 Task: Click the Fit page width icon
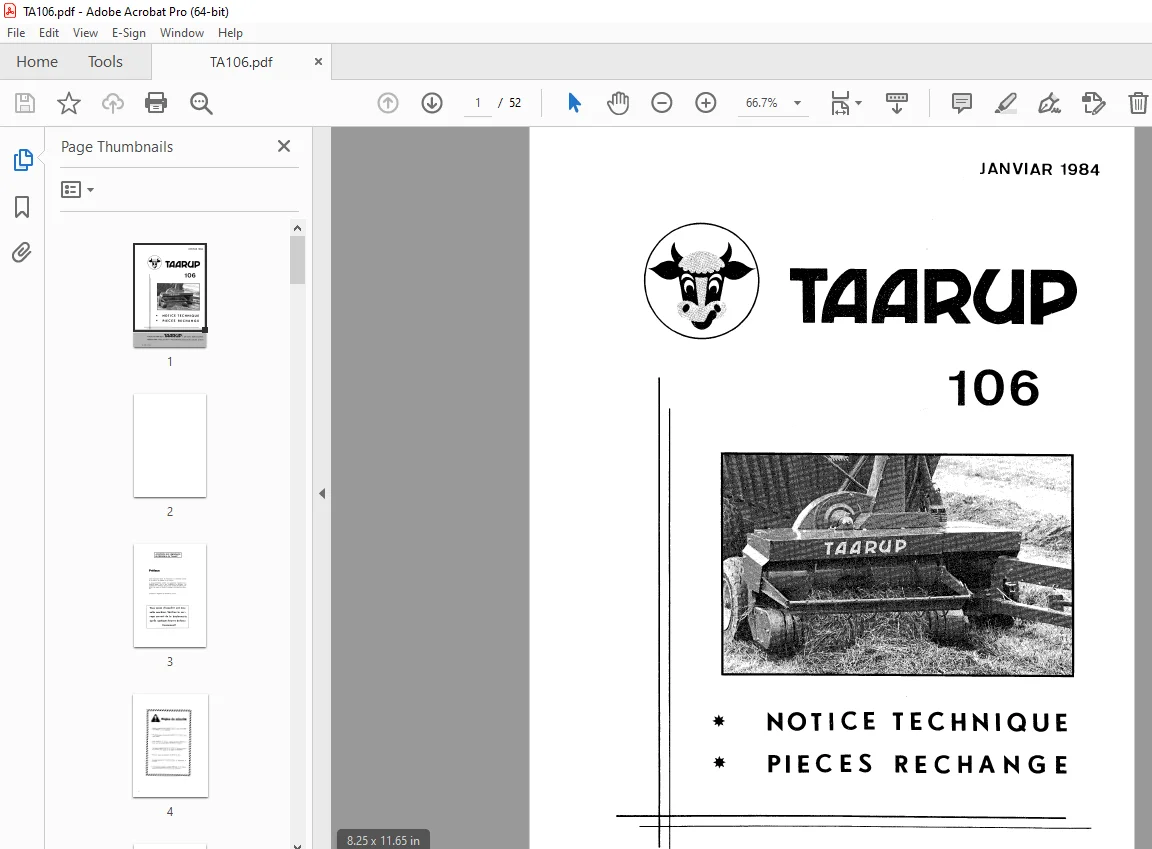coord(840,103)
